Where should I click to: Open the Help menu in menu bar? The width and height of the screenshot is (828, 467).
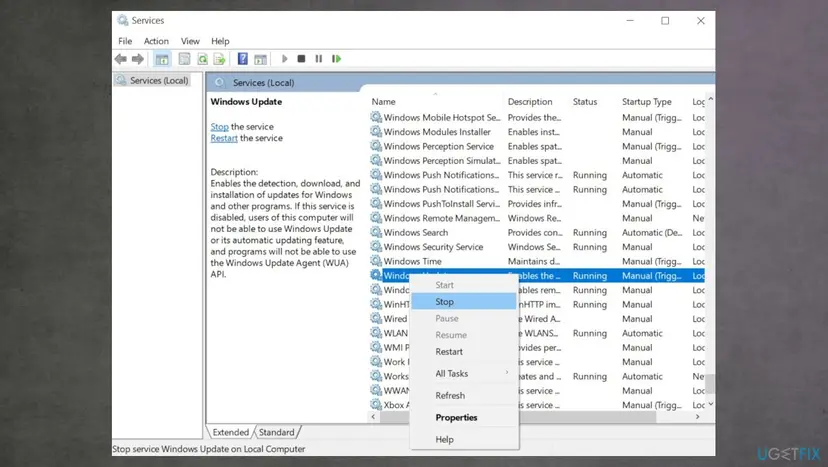[220, 41]
